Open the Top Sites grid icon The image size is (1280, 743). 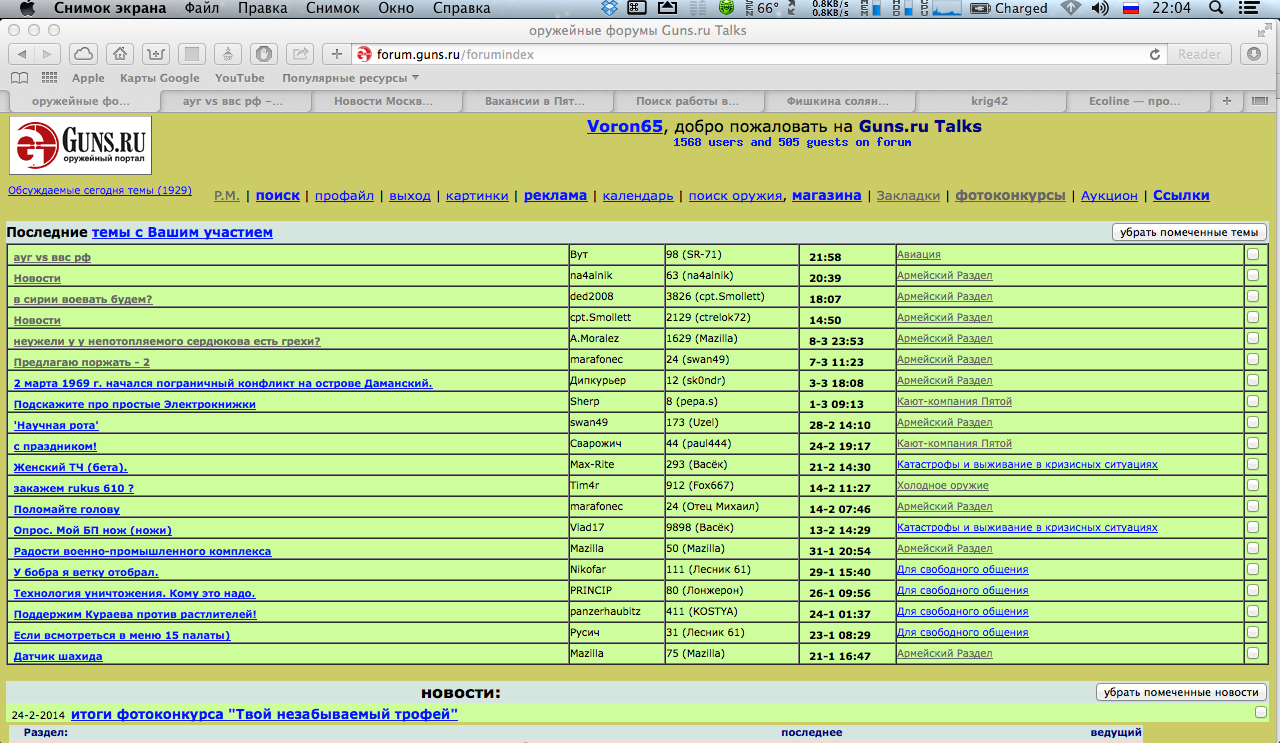[x=49, y=78]
